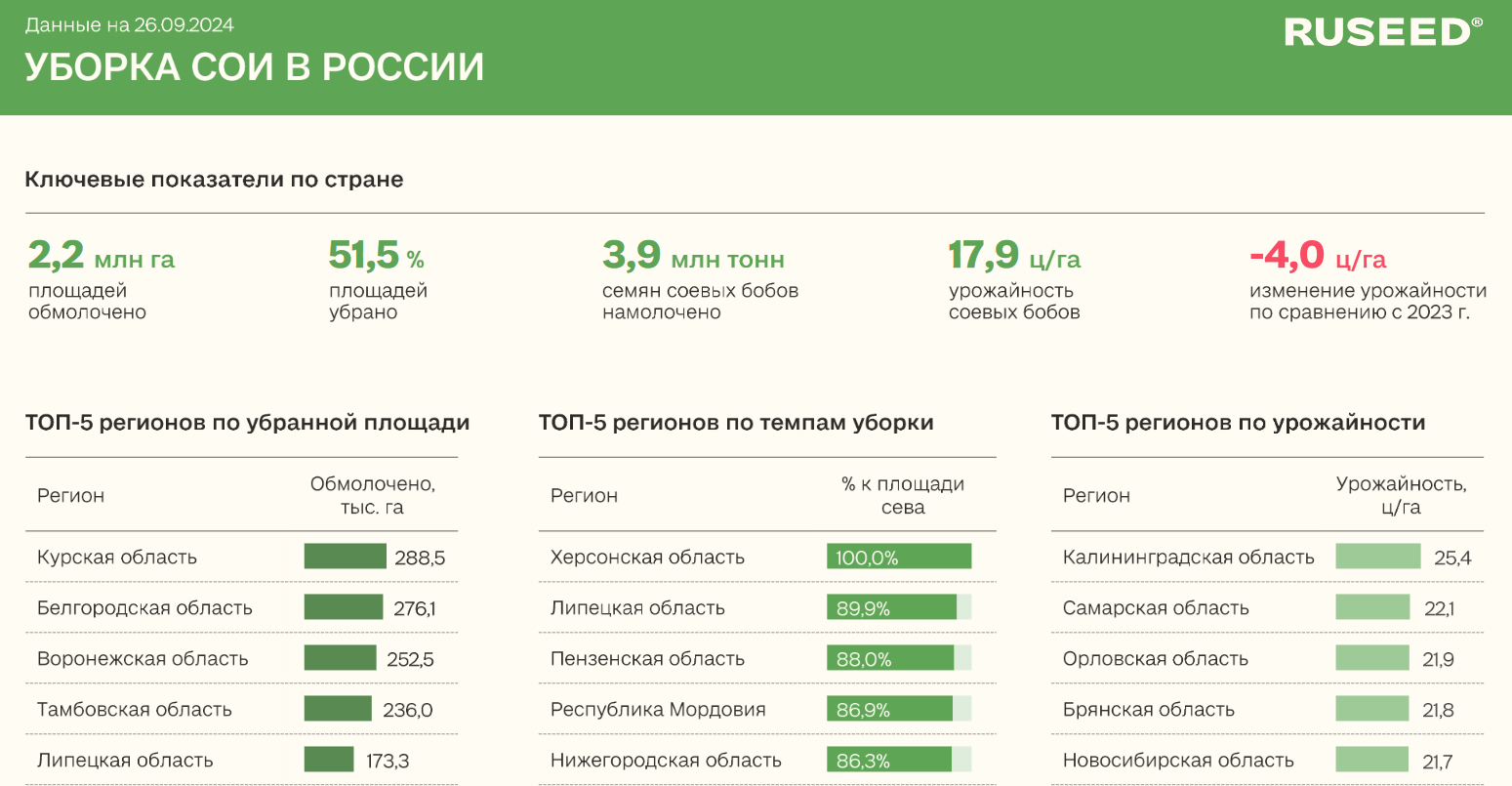
Task: Click the title "УБОРКА СОИ В РОССИИ"
Action: (x=254, y=67)
